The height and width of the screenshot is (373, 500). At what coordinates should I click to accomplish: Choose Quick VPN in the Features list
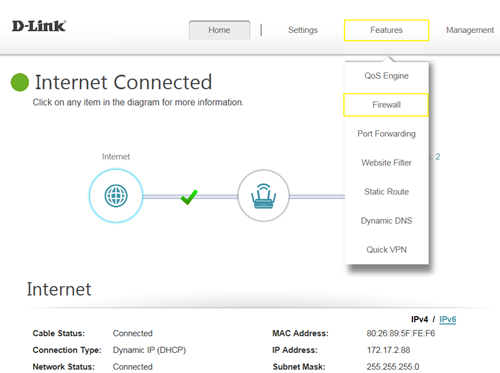click(386, 250)
